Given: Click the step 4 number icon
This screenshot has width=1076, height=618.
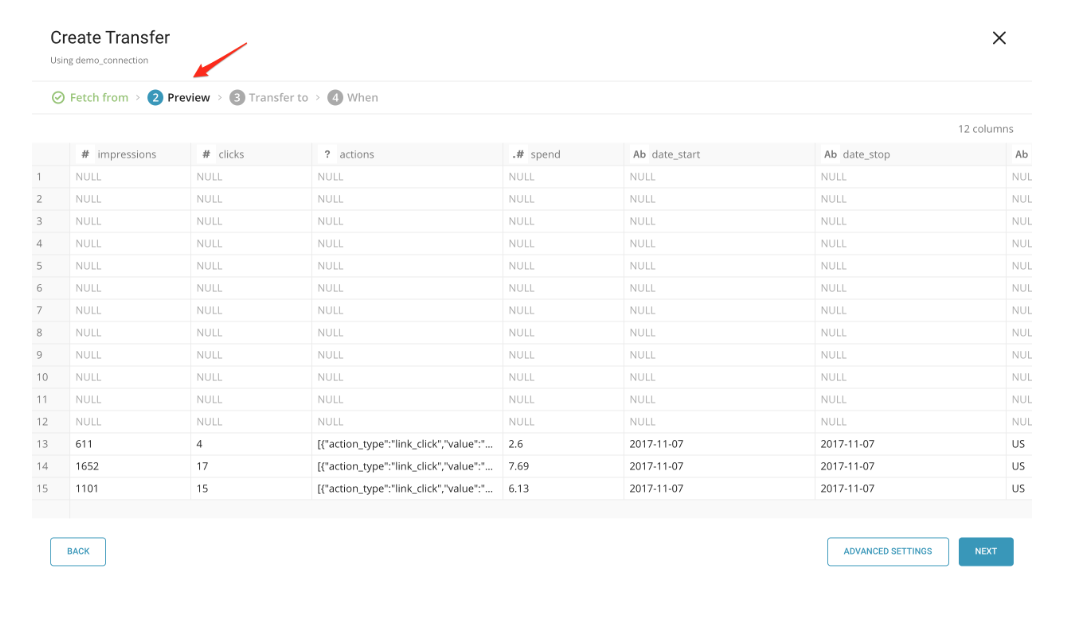Looking at the screenshot, I should 335,98.
